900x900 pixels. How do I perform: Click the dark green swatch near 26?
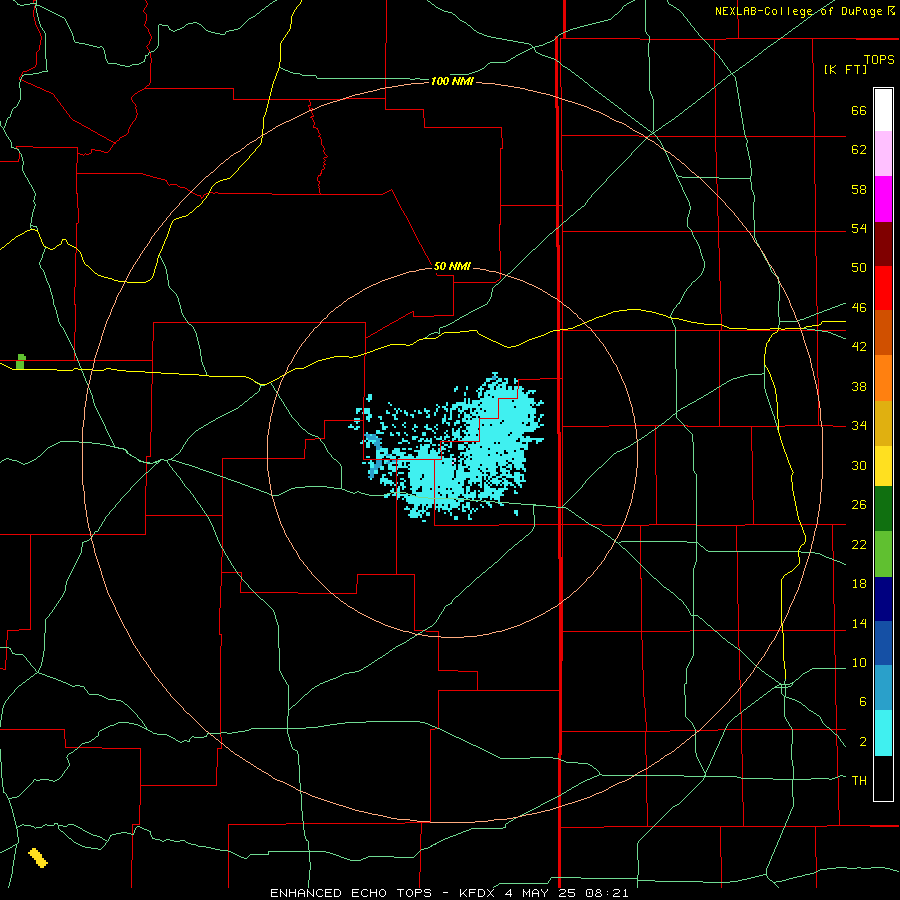pos(883,509)
